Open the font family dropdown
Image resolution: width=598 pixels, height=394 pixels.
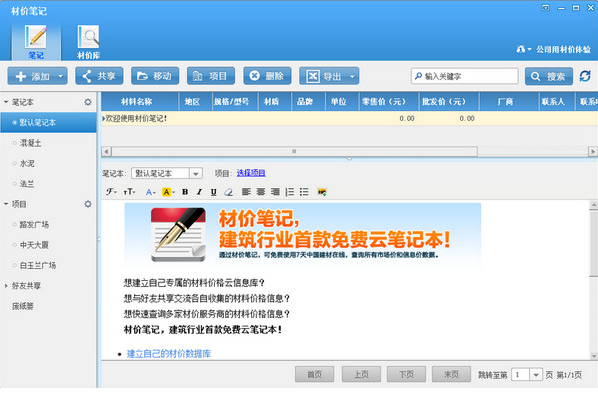coord(111,192)
